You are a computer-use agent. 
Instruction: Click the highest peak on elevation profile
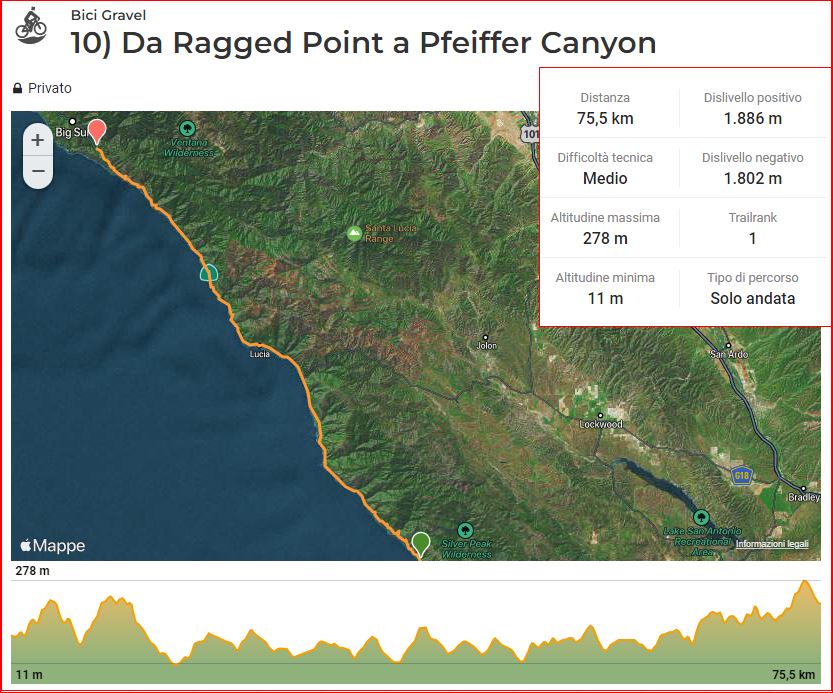[805, 582]
